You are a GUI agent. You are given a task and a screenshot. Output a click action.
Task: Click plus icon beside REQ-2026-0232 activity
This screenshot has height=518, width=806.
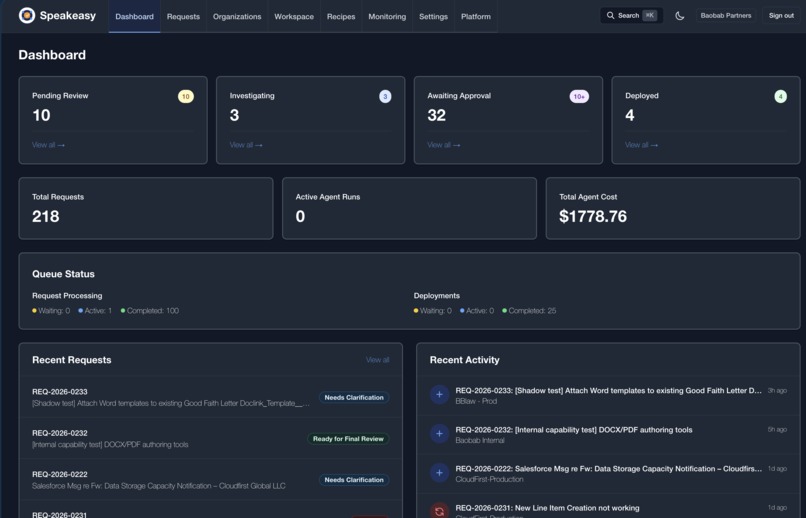(x=439, y=434)
